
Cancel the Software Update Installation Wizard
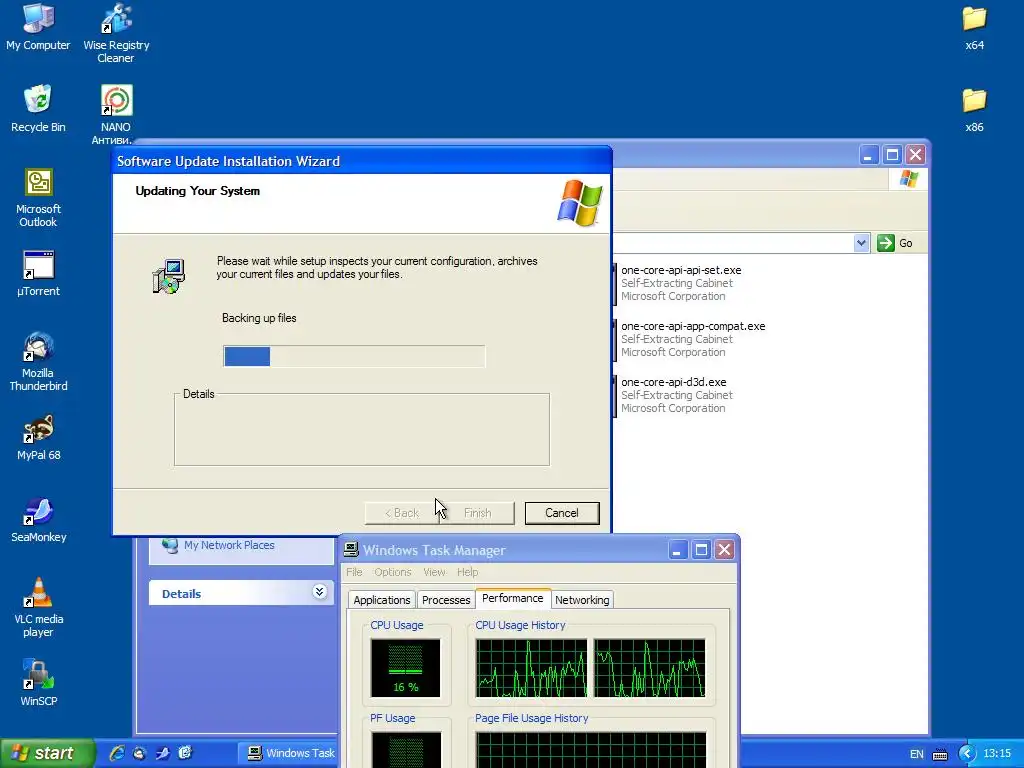click(x=562, y=513)
